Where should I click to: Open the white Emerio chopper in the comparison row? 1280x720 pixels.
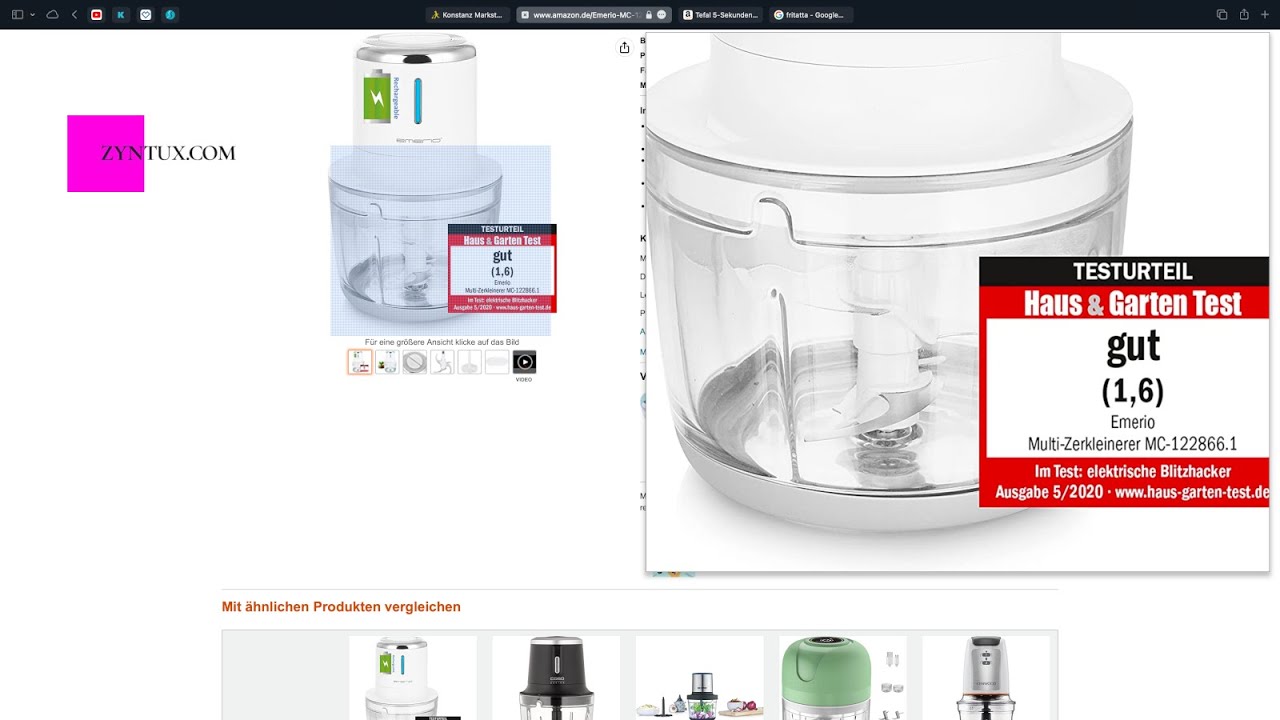point(413,678)
